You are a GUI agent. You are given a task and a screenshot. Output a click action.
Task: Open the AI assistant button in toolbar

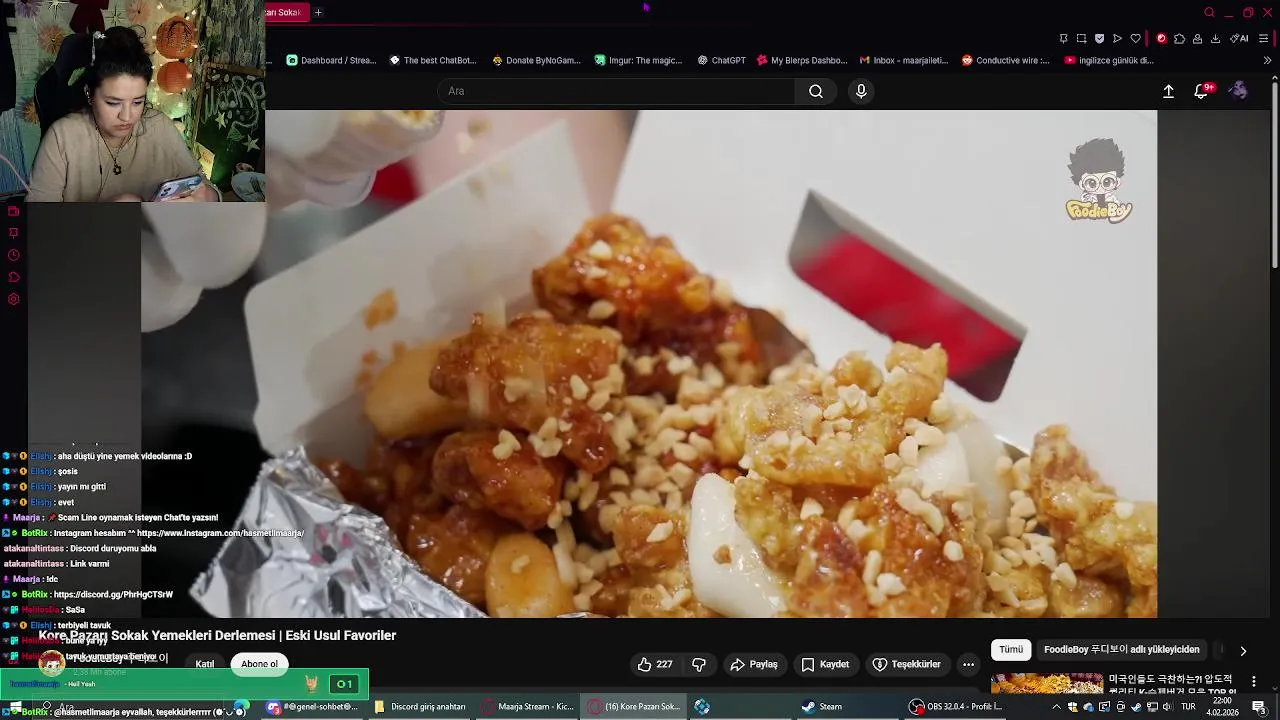[1238, 39]
